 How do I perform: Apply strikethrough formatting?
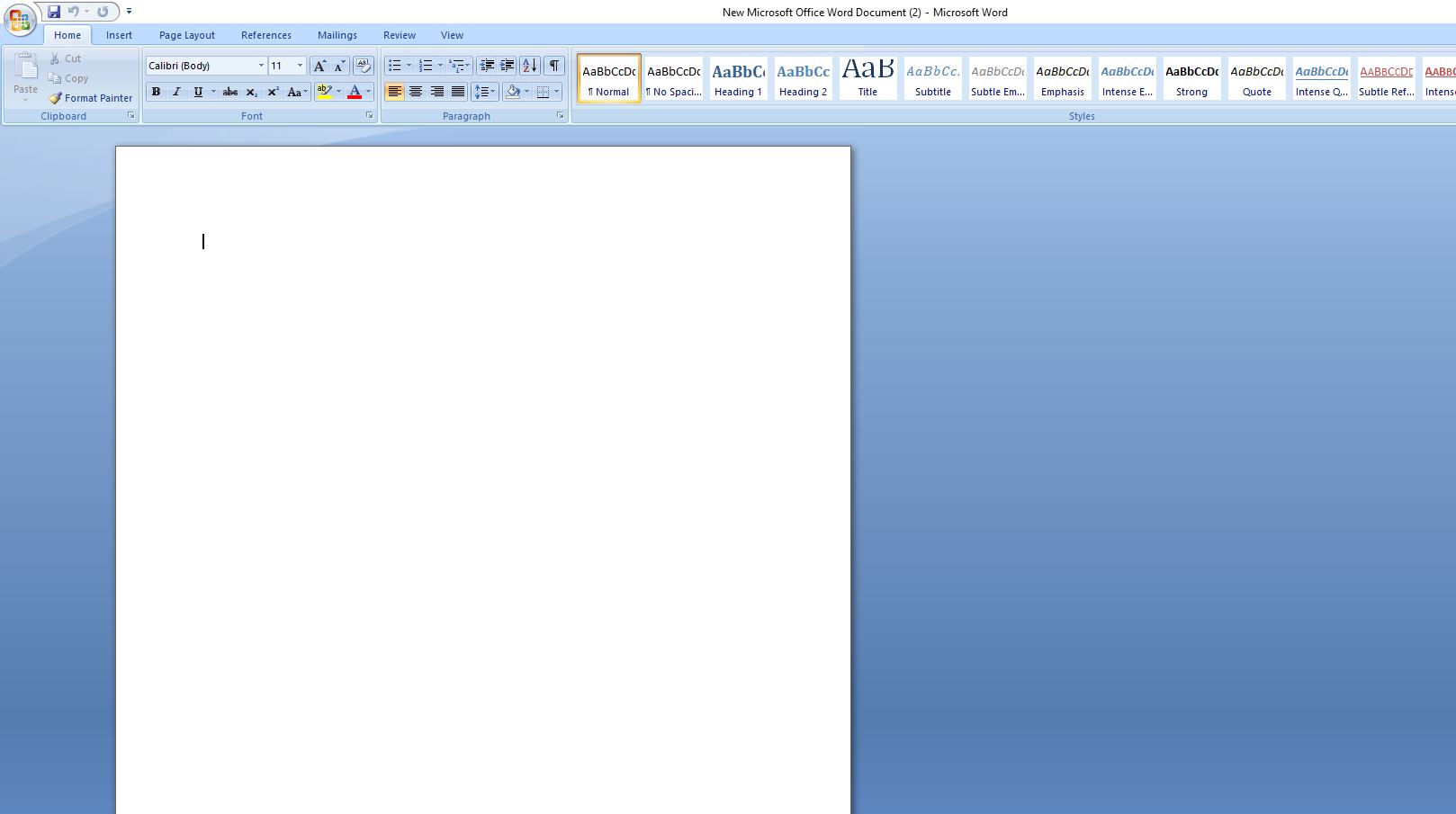[x=230, y=92]
